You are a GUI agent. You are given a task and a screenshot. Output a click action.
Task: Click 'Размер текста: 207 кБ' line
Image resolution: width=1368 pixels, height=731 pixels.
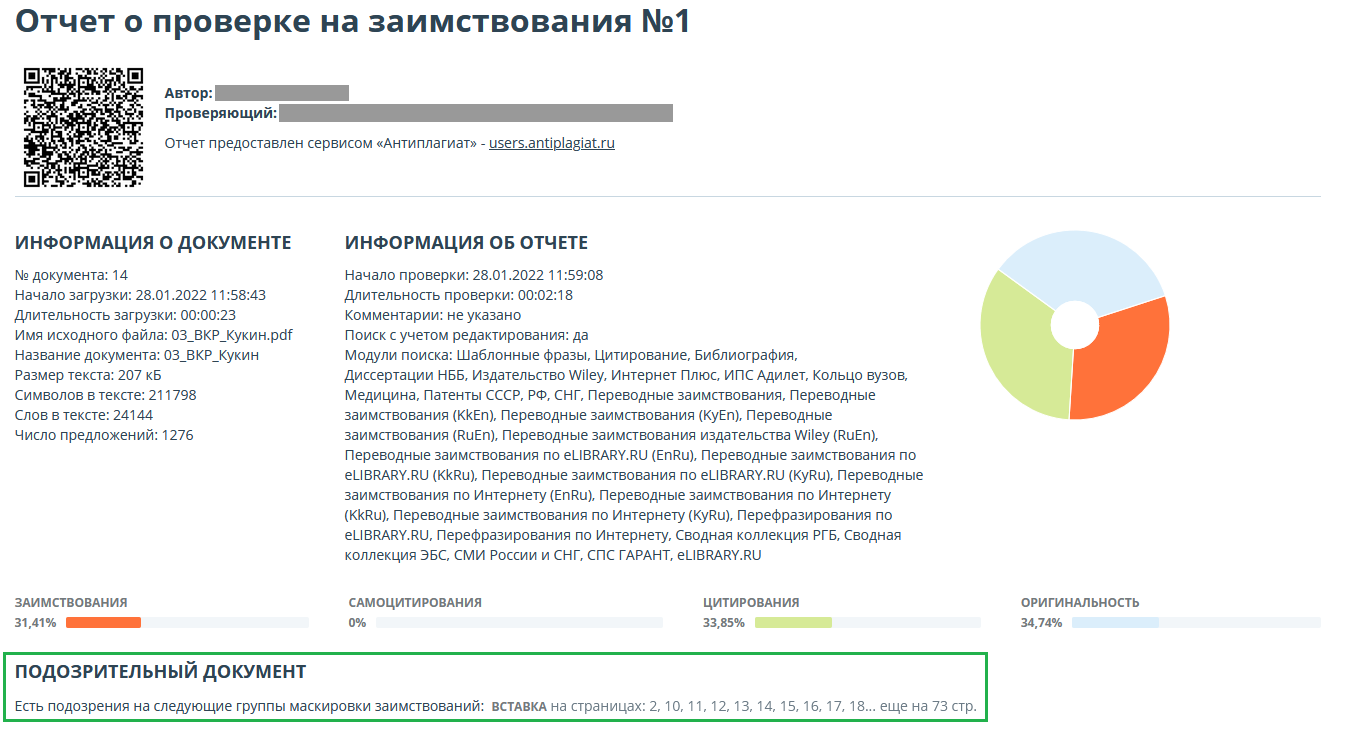[x=88, y=375]
